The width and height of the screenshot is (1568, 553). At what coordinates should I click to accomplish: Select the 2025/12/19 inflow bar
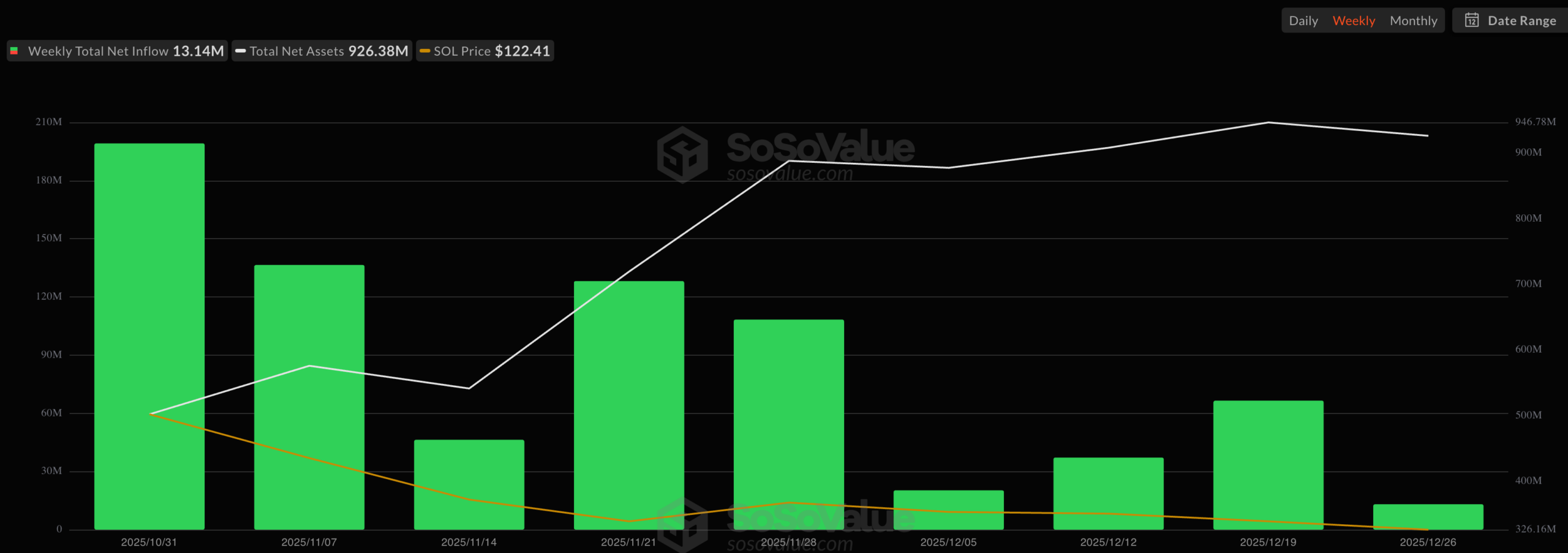pyautogui.click(x=1268, y=465)
